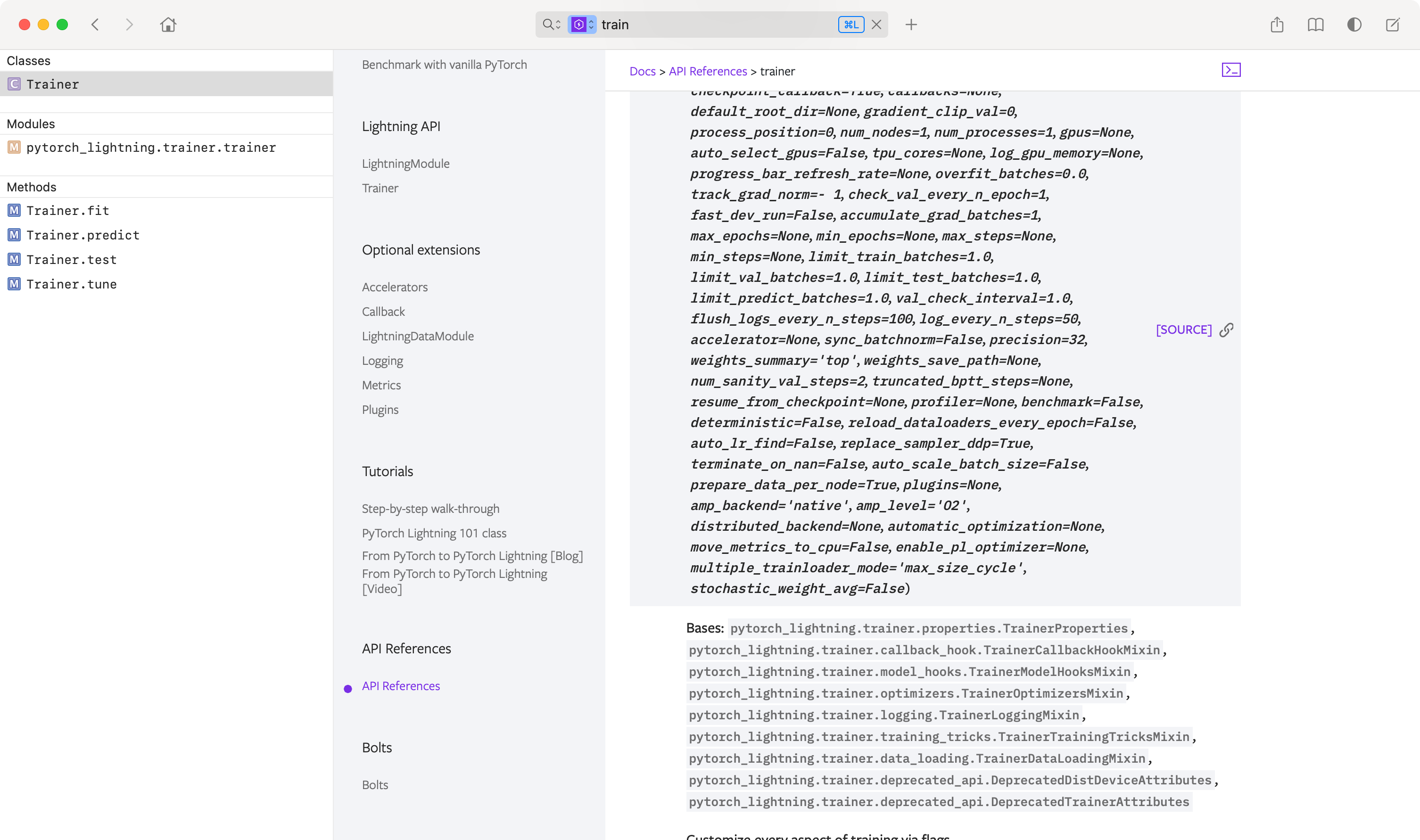Open Trainer.fit method entry

click(x=67, y=211)
